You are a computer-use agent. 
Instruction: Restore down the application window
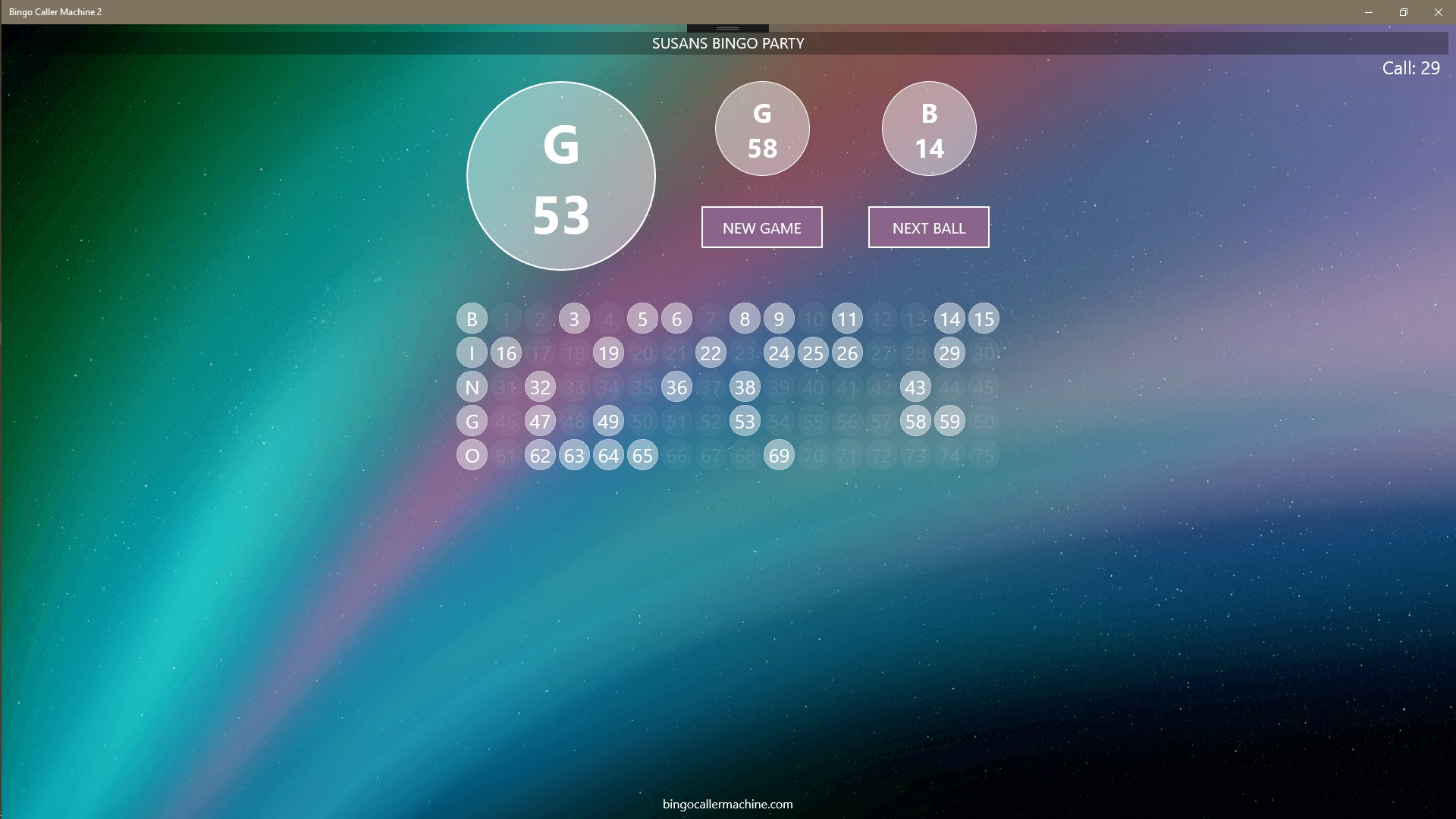click(1403, 12)
